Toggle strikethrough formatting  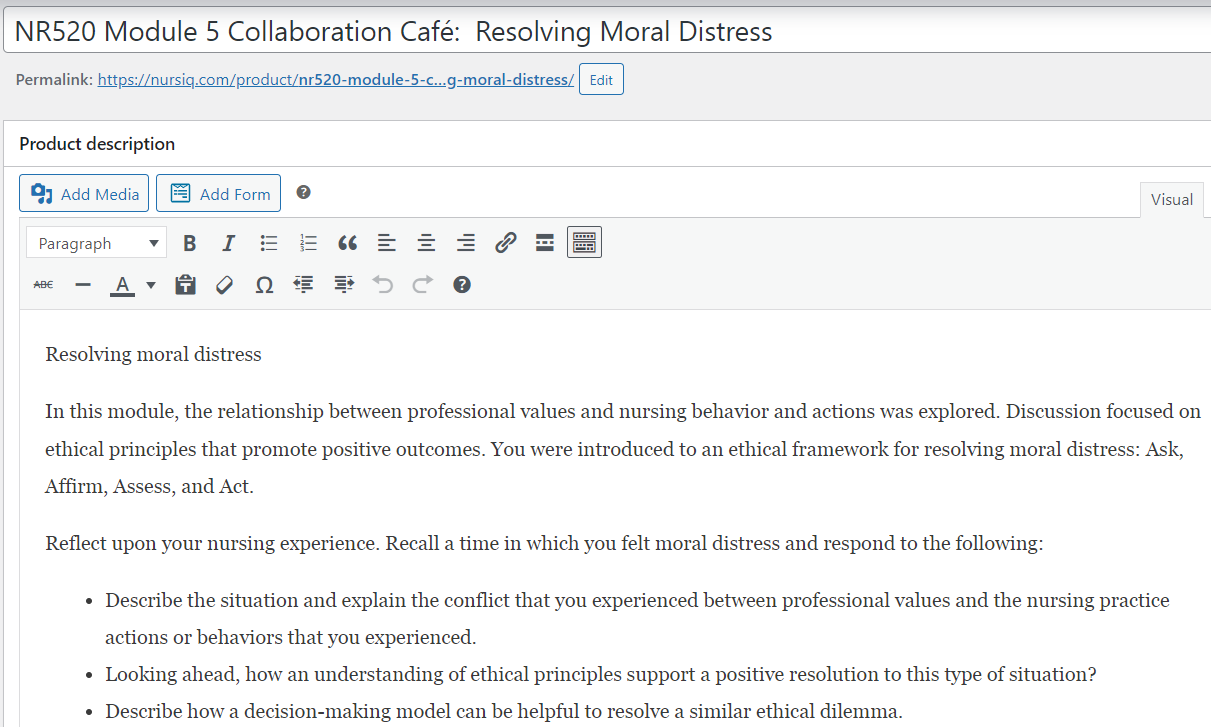click(x=43, y=285)
